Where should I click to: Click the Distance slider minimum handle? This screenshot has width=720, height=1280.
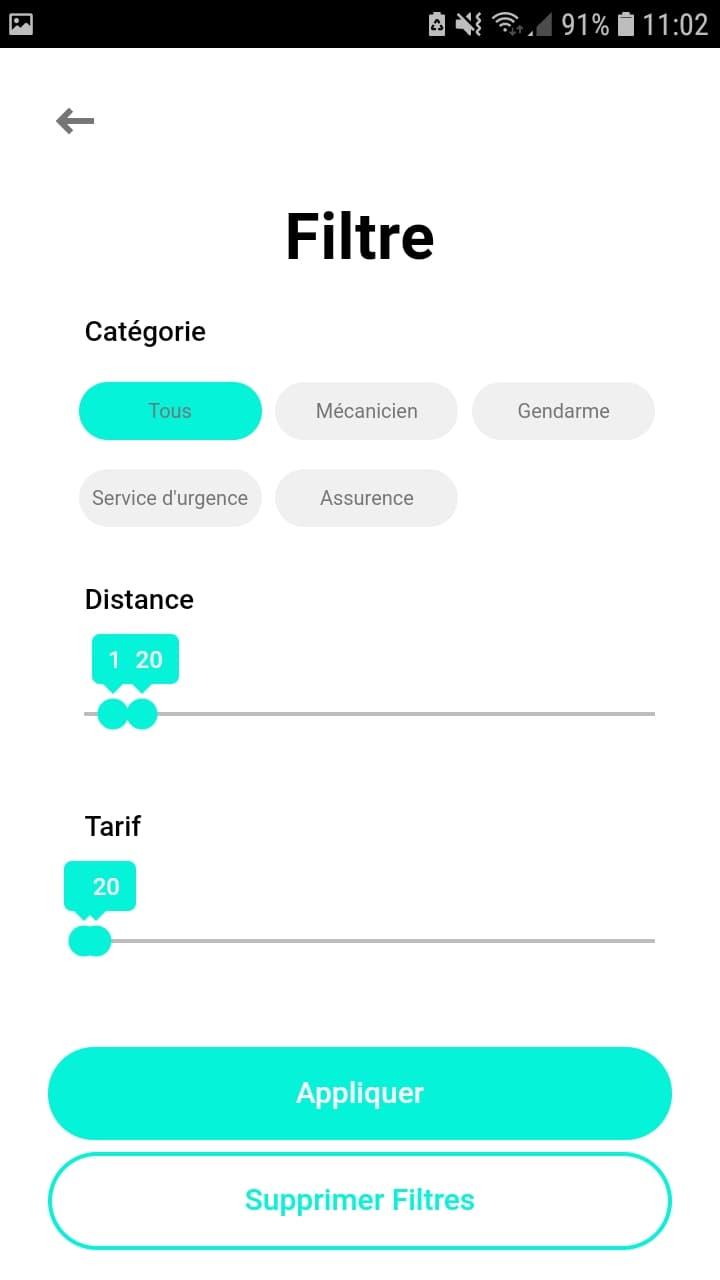(x=112, y=714)
